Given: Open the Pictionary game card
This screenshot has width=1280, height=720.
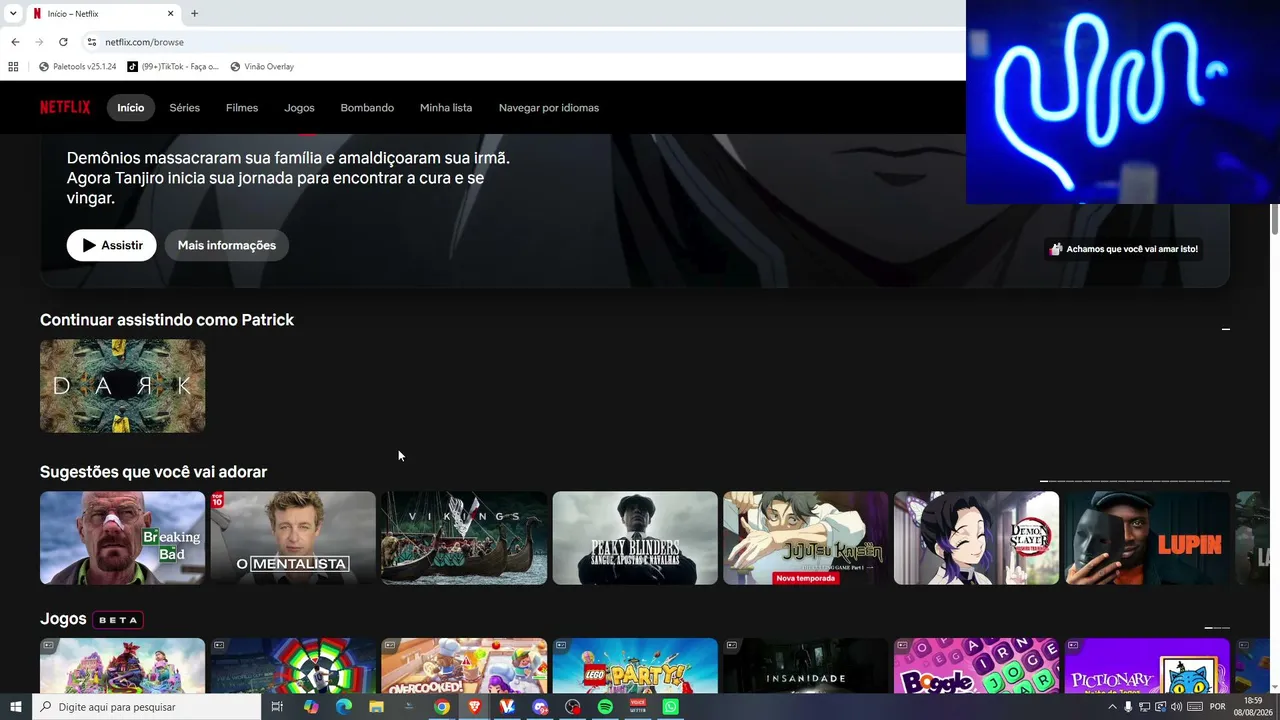Looking at the screenshot, I should (1147, 666).
